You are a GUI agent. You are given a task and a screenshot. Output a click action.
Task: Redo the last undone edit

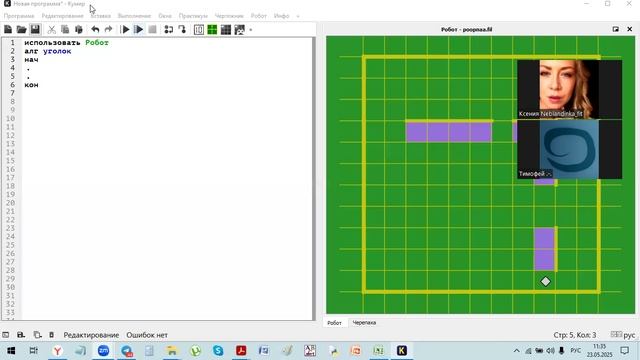tap(109, 29)
